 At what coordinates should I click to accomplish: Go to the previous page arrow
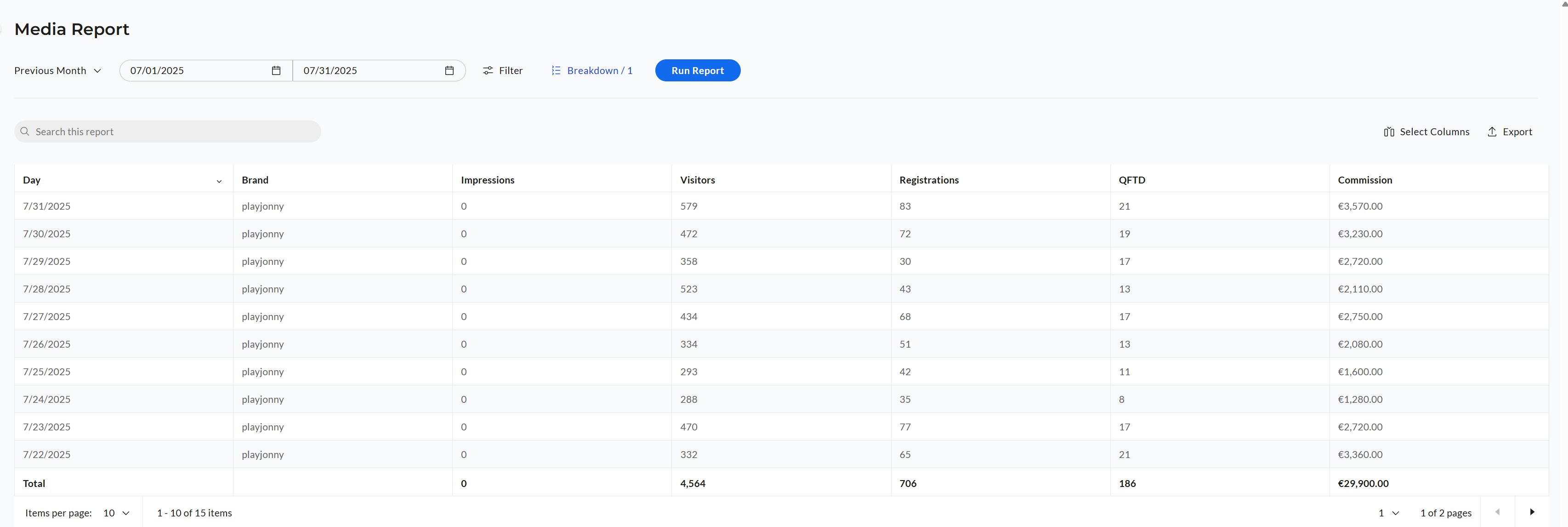pyautogui.click(x=1497, y=512)
